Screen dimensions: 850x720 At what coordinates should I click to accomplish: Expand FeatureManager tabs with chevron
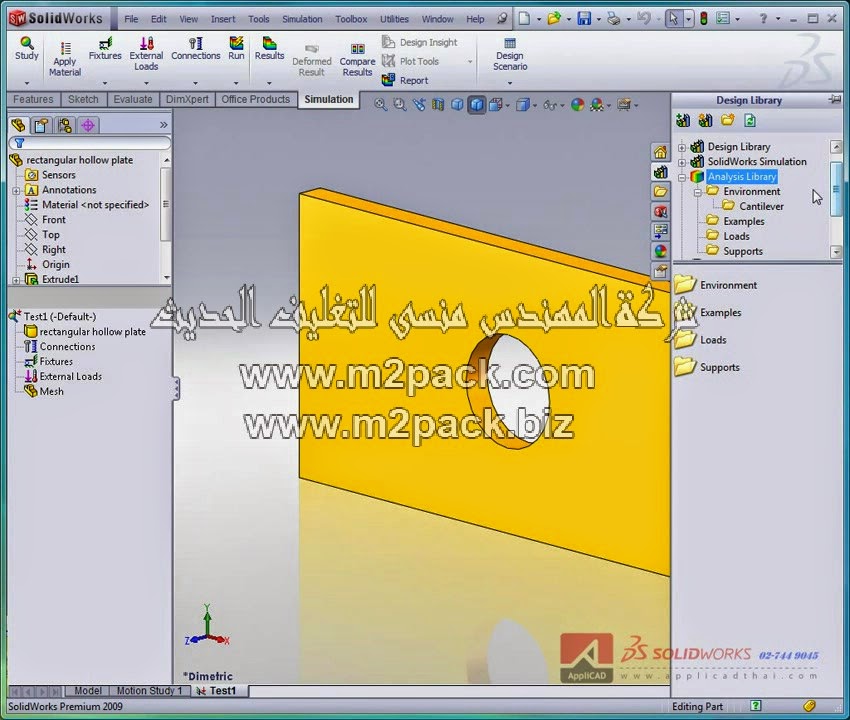click(x=164, y=125)
